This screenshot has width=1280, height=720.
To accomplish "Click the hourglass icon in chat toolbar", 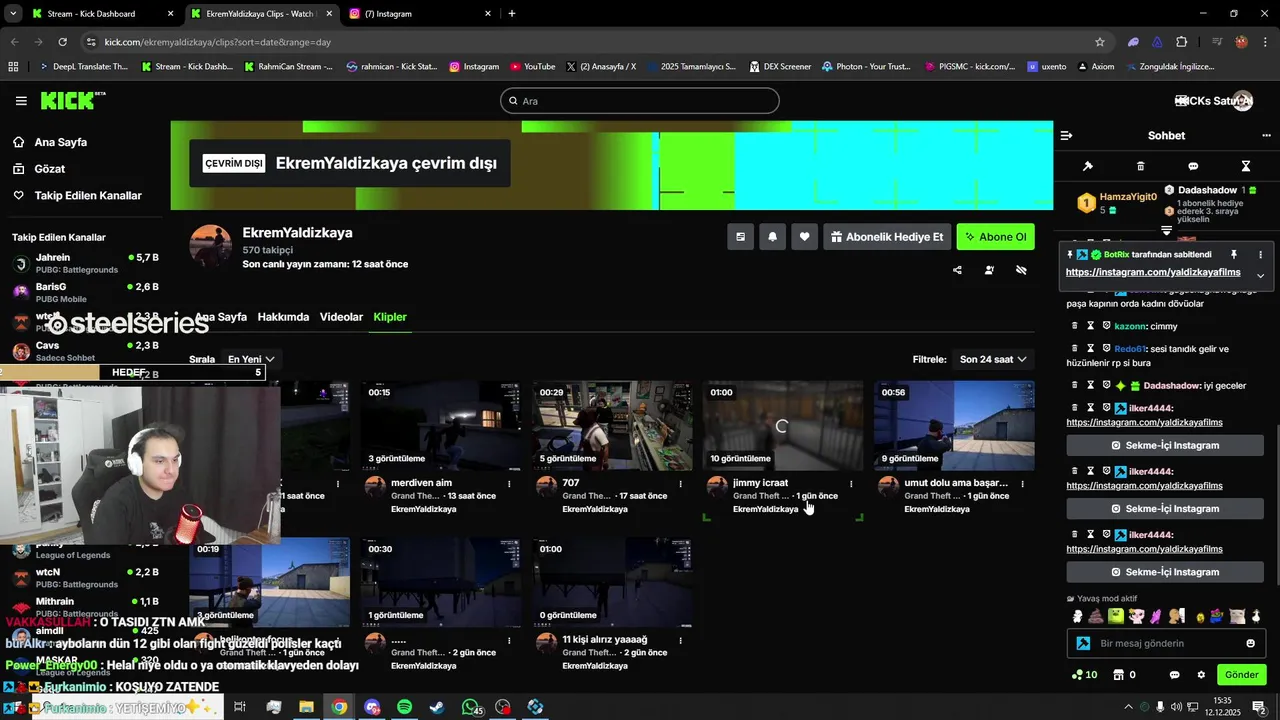I will click(1246, 166).
